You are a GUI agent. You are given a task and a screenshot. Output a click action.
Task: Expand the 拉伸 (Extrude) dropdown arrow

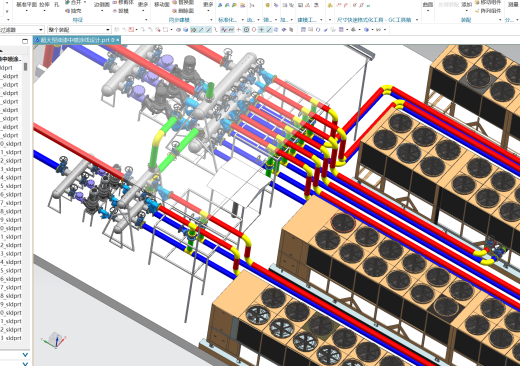[x=44, y=11]
